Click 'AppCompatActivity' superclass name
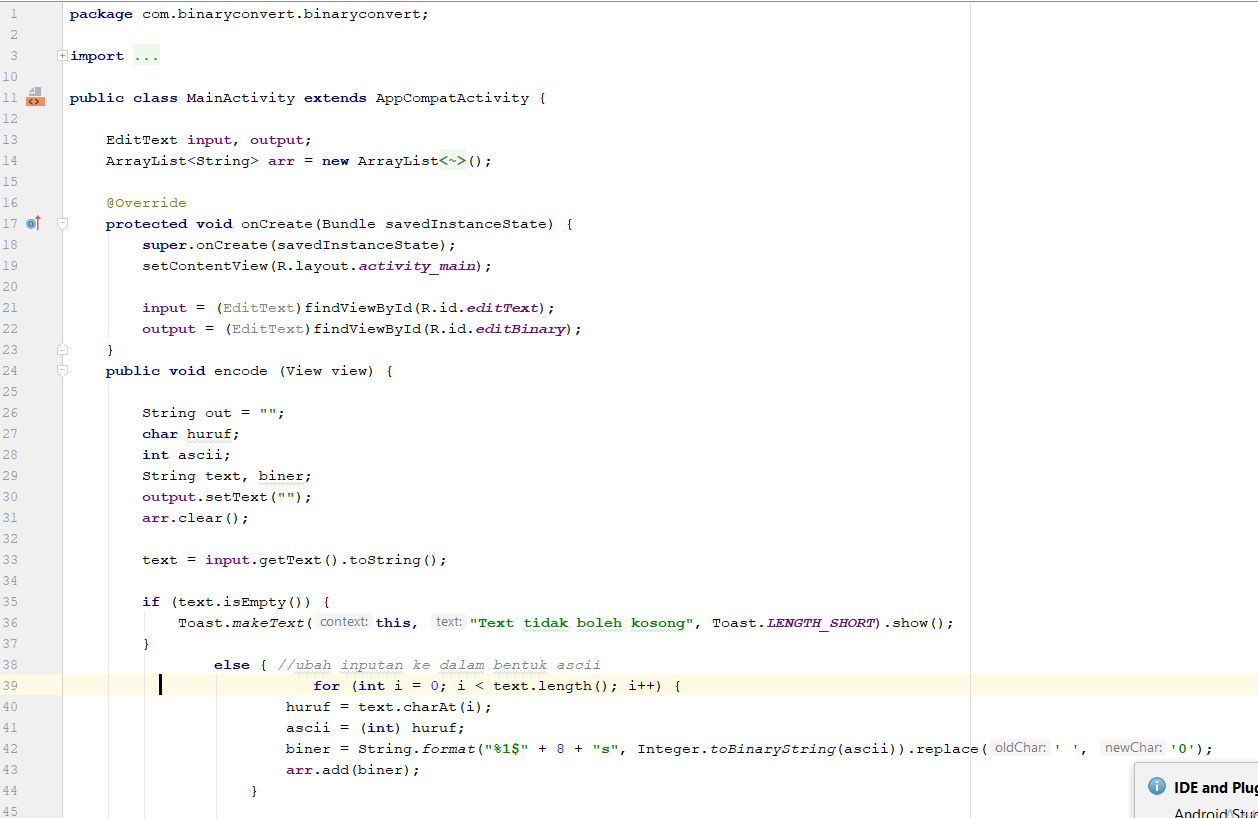Viewport: 1258px width, 818px height. [x=452, y=98]
